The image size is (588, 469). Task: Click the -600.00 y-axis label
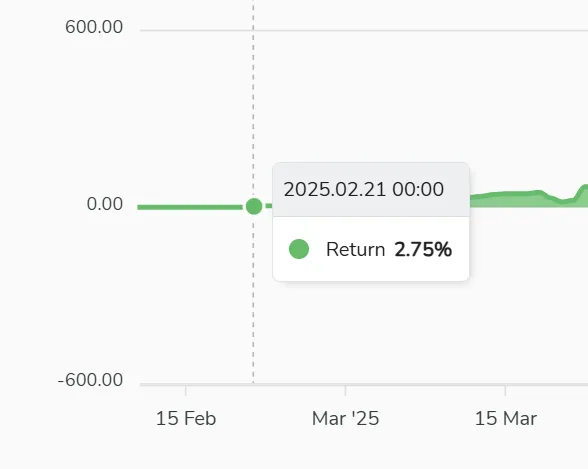[90, 380]
